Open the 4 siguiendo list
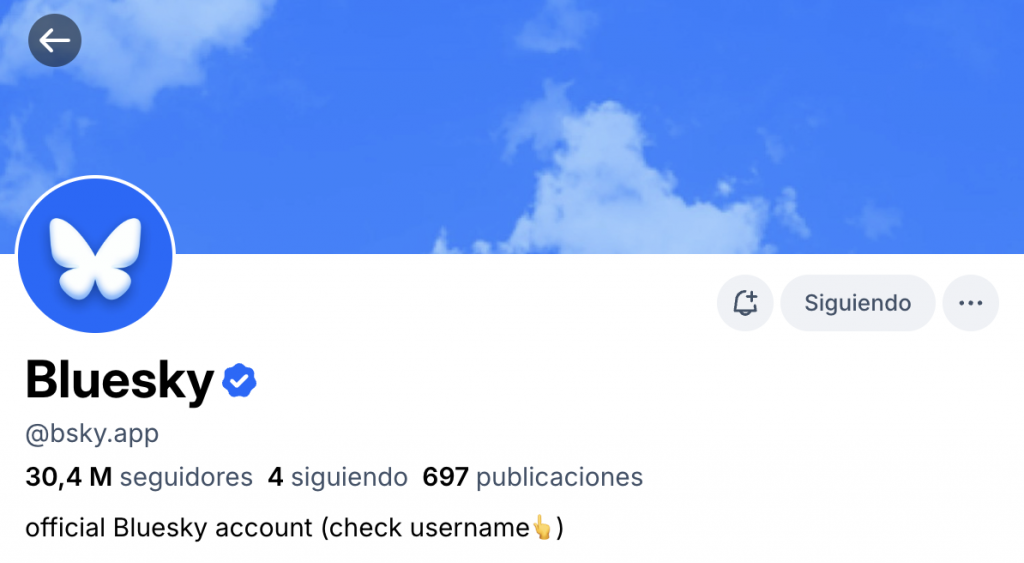The image size is (1024, 563). click(x=338, y=477)
